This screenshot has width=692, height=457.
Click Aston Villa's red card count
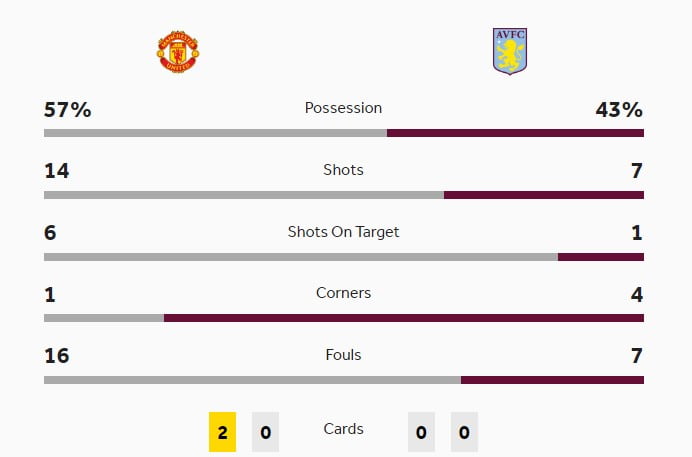click(x=464, y=432)
